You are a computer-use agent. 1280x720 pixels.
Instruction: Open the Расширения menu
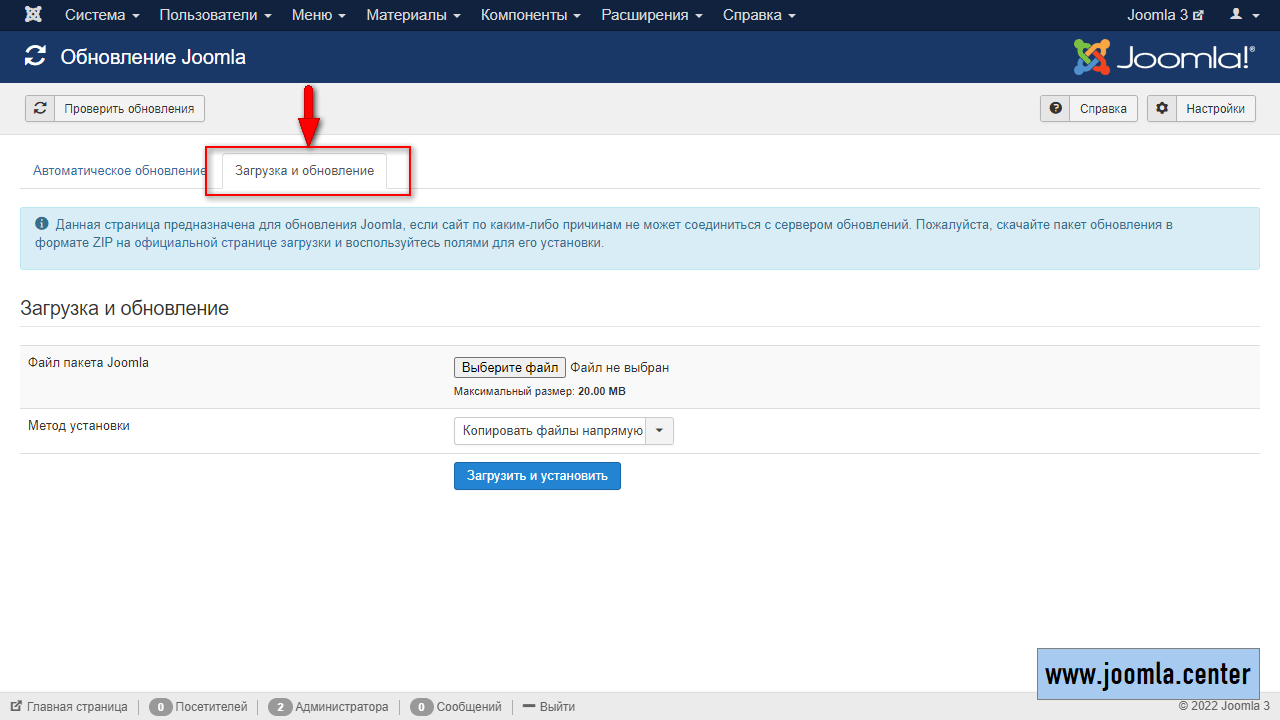[651, 15]
